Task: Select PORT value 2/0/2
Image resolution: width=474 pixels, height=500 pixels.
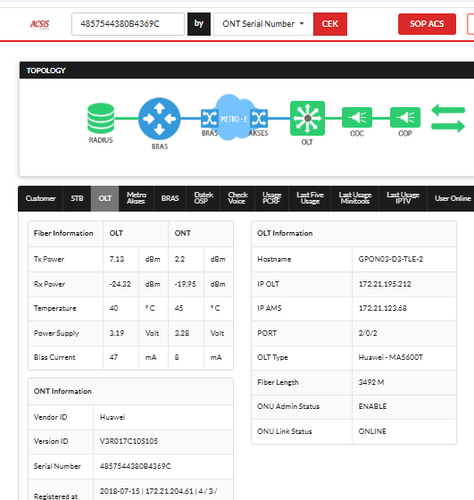Action: pos(368,333)
